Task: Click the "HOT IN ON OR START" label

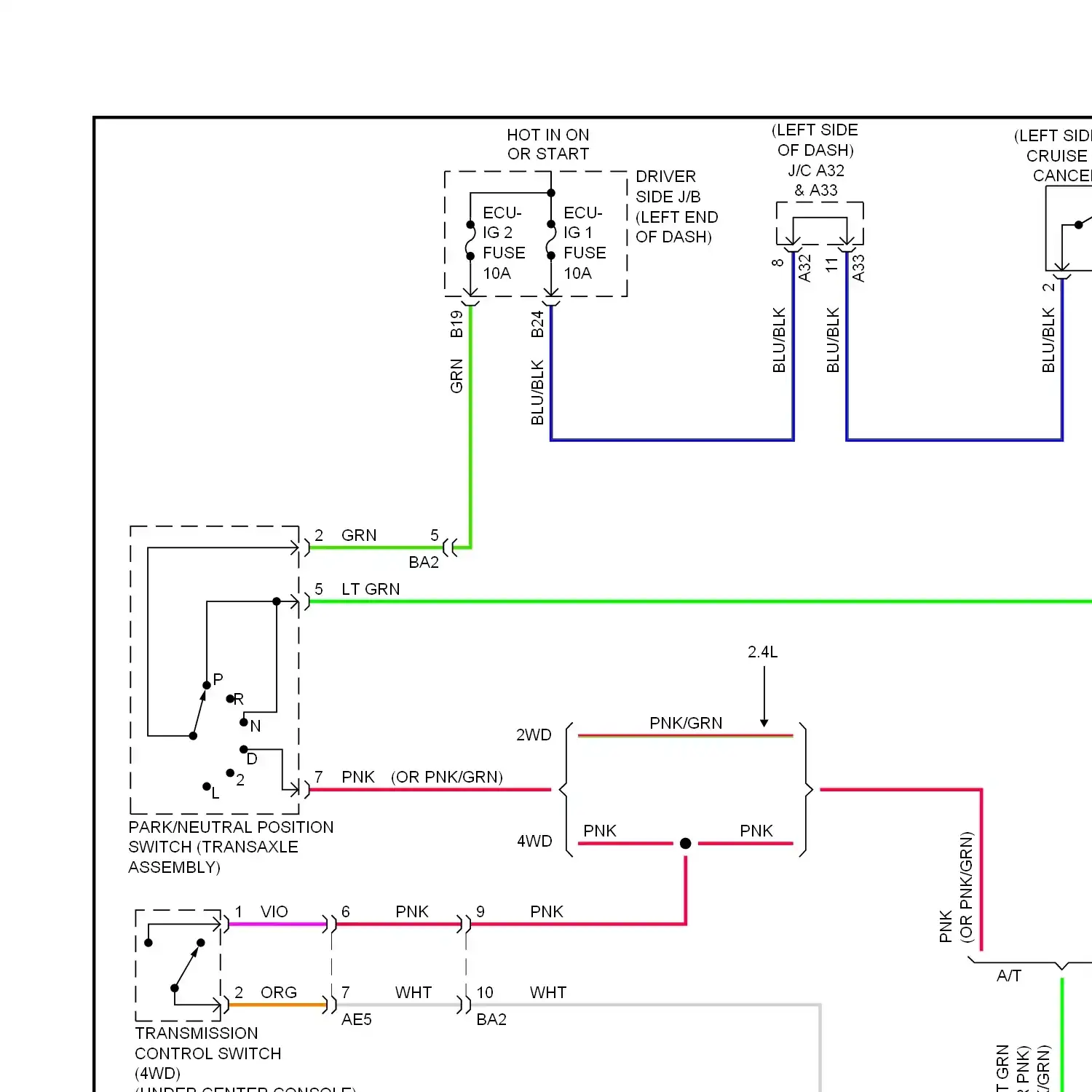Action: (548, 144)
